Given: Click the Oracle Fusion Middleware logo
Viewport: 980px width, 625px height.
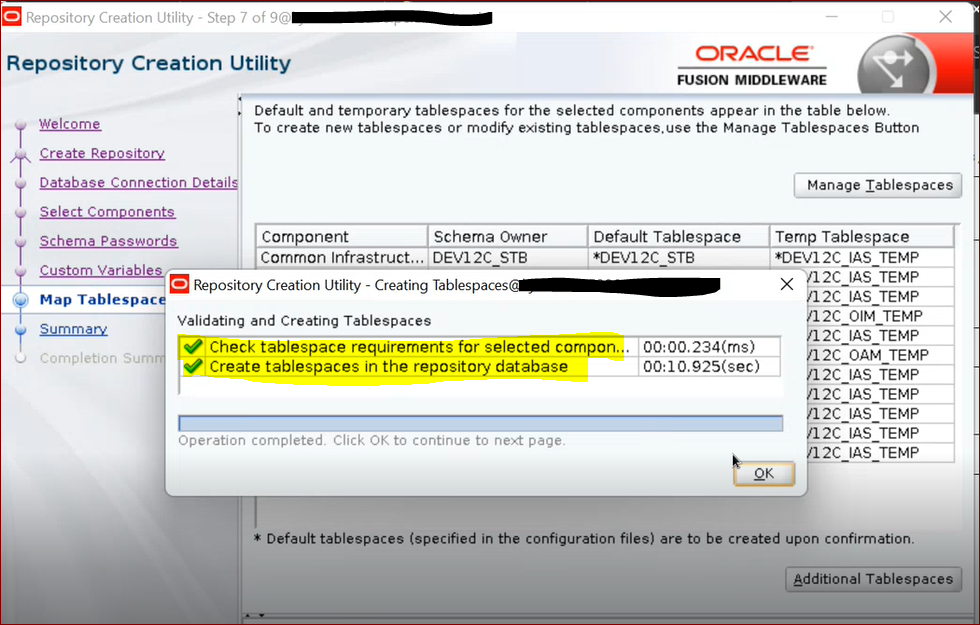Looking at the screenshot, I should 752,66.
